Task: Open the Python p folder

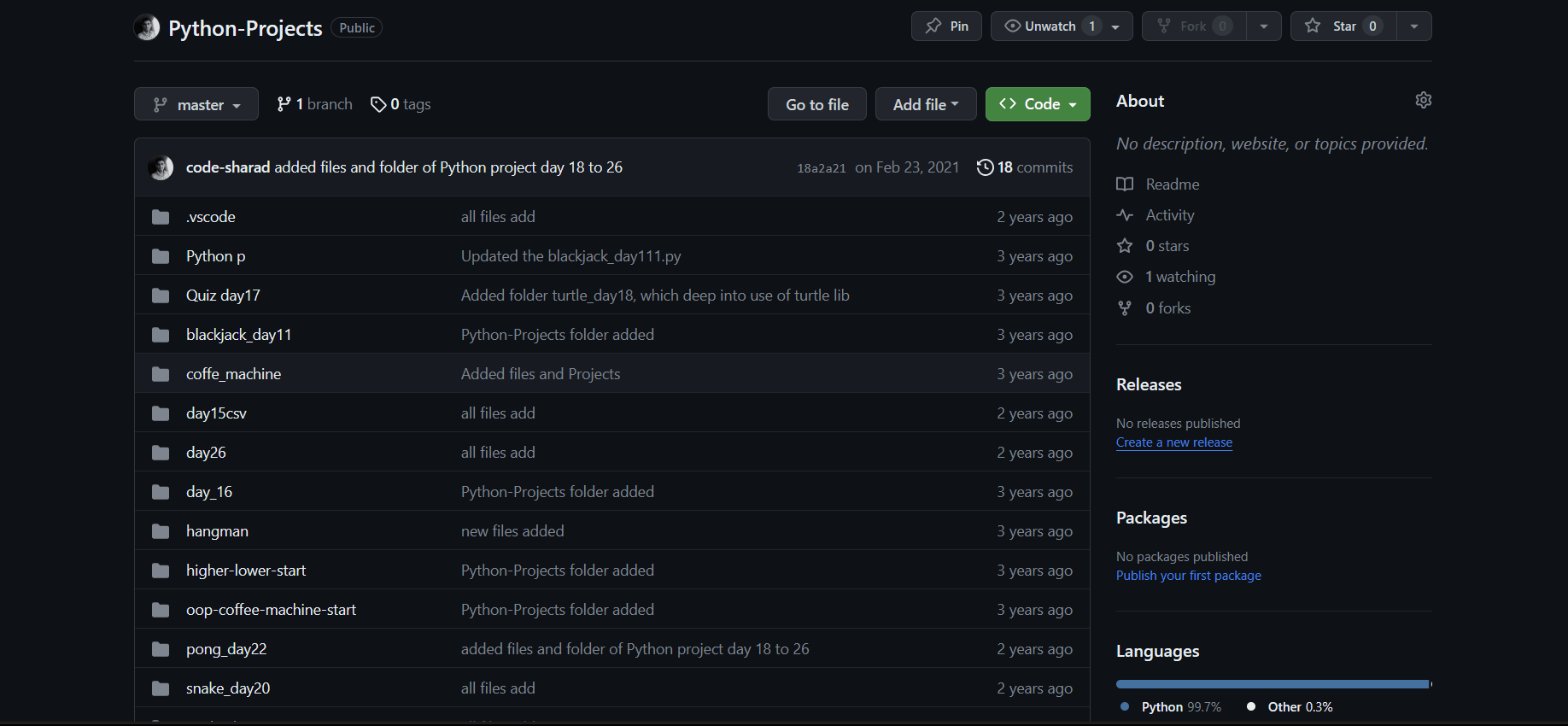Action: point(216,256)
